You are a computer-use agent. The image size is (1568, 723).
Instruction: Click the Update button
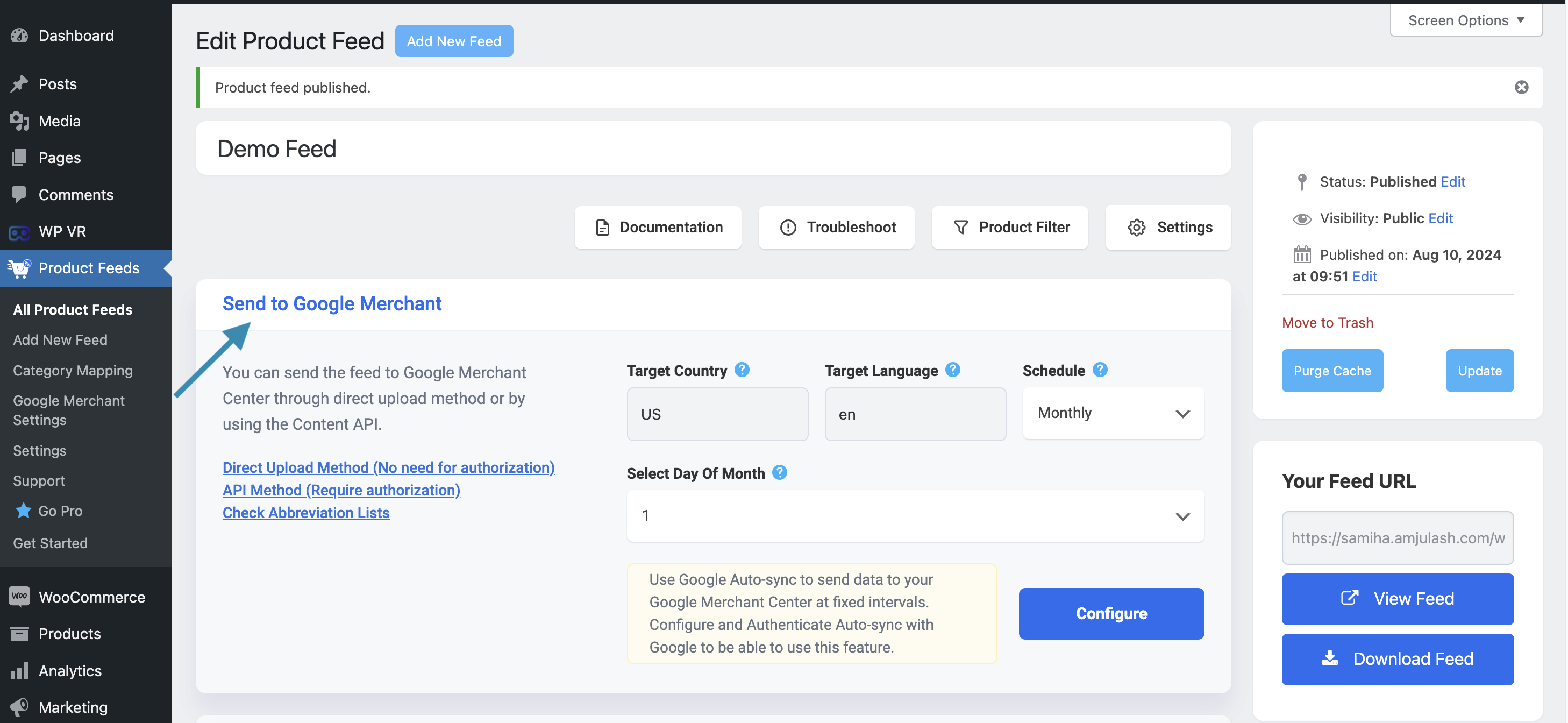(1480, 370)
